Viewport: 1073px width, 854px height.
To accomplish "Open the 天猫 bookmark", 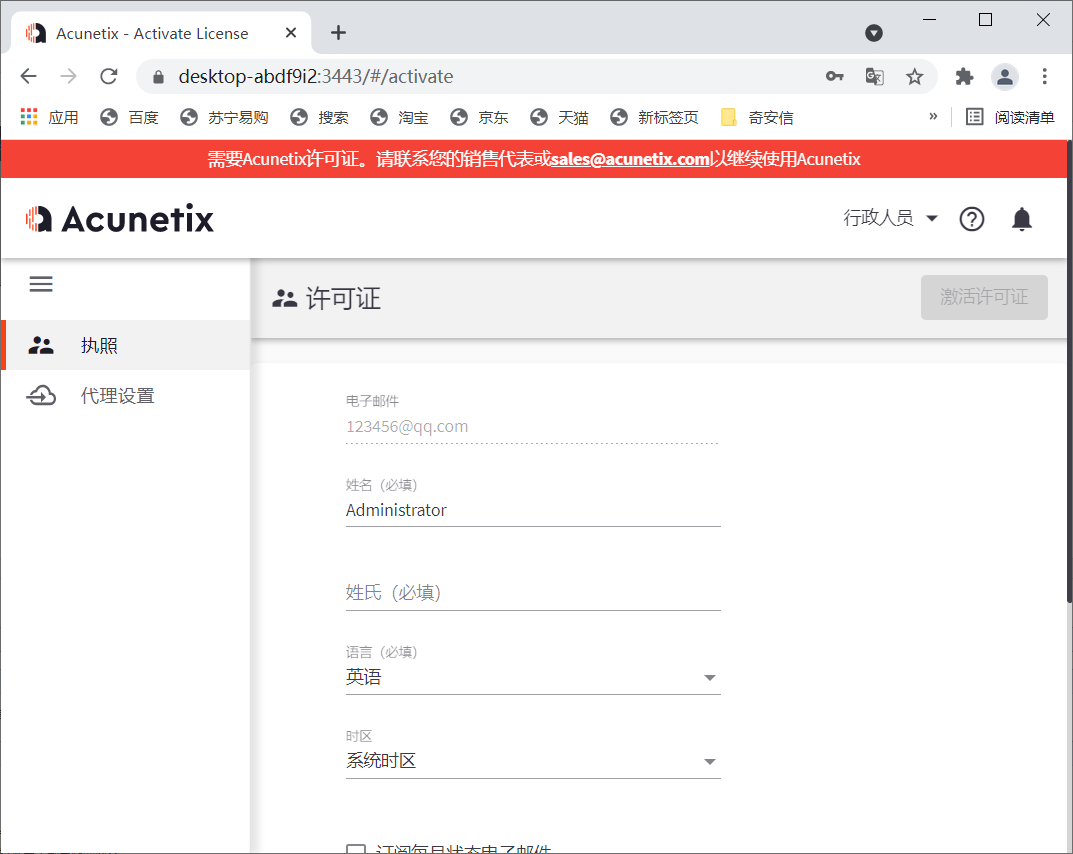I will click(559, 117).
